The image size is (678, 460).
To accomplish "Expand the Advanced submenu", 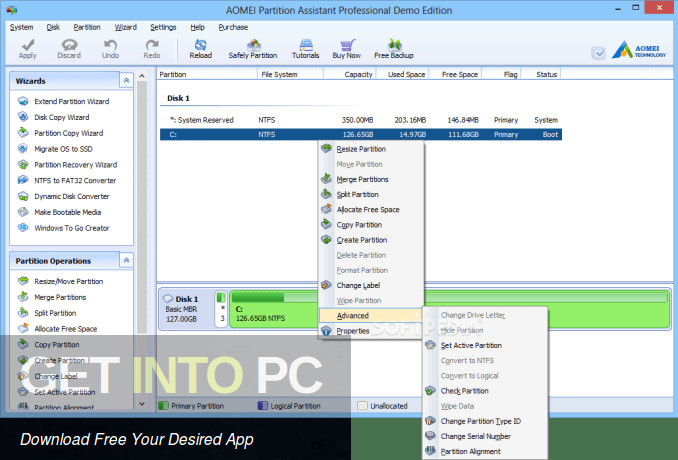I will point(371,316).
